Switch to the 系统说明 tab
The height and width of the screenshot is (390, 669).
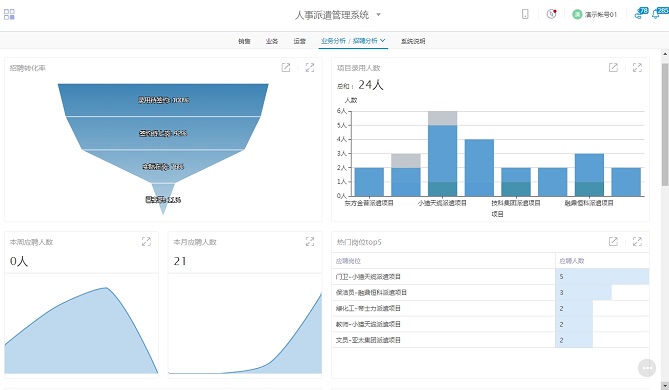[413, 41]
